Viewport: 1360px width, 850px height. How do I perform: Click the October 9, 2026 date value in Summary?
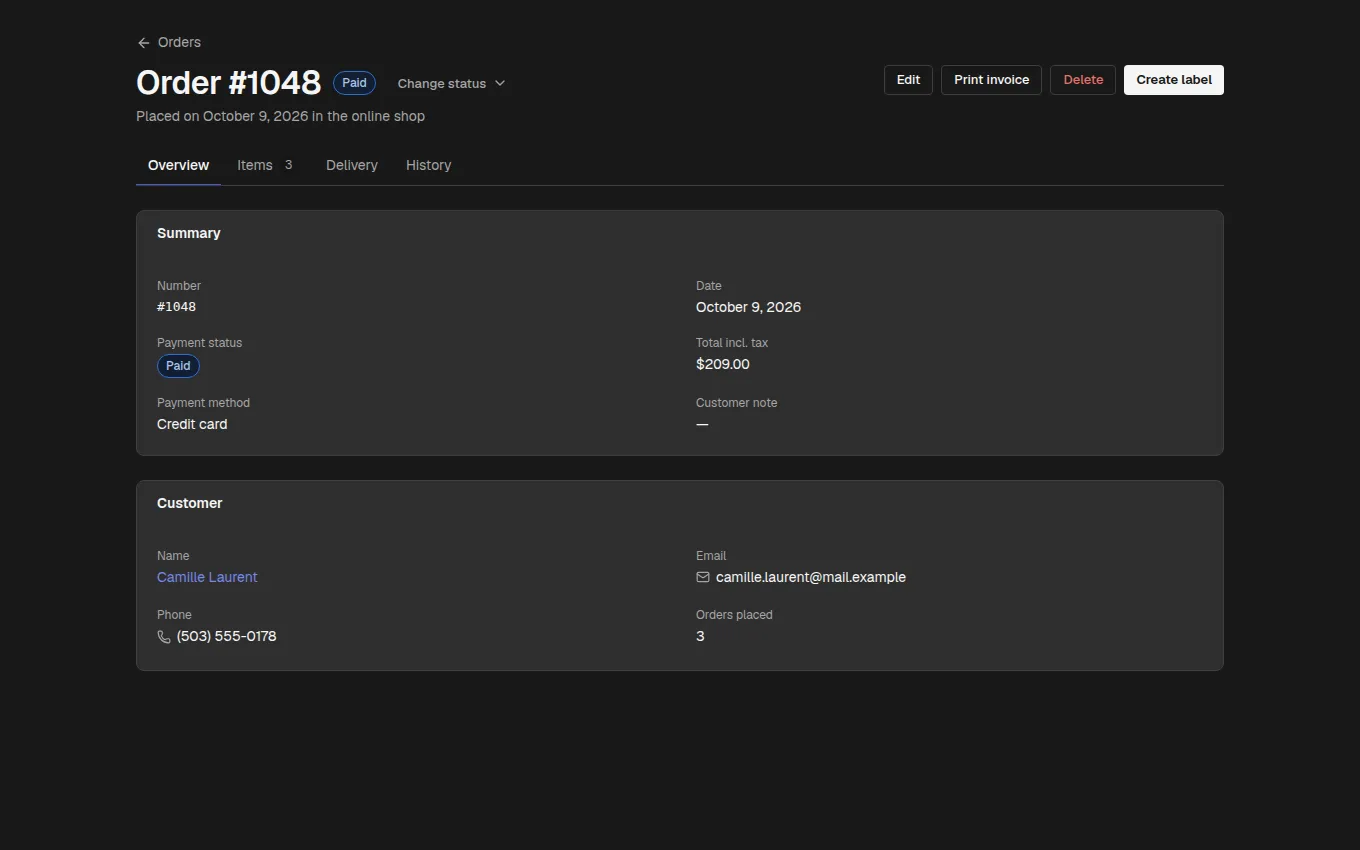point(748,307)
